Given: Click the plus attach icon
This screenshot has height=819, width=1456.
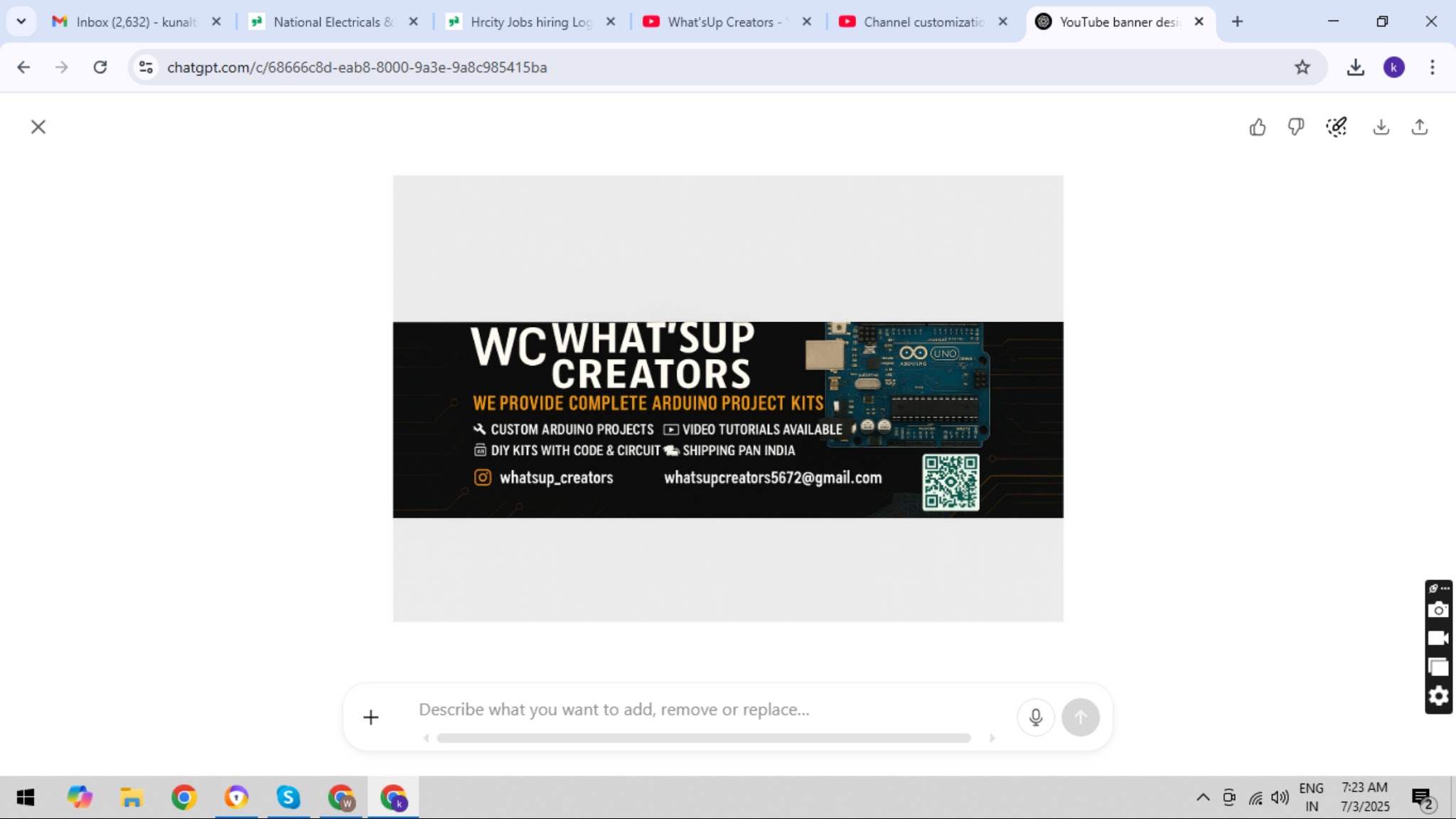Looking at the screenshot, I should pyautogui.click(x=370, y=717).
